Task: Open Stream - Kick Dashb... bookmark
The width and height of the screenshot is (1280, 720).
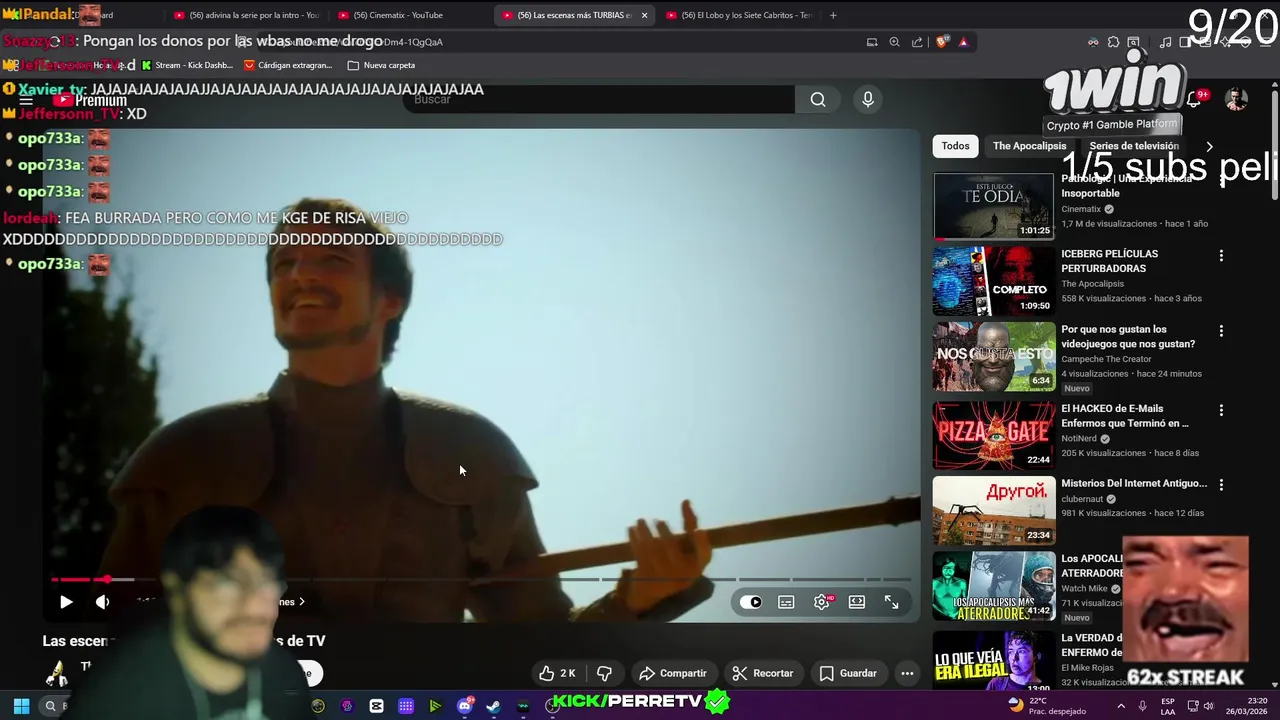Action: (x=187, y=65)
